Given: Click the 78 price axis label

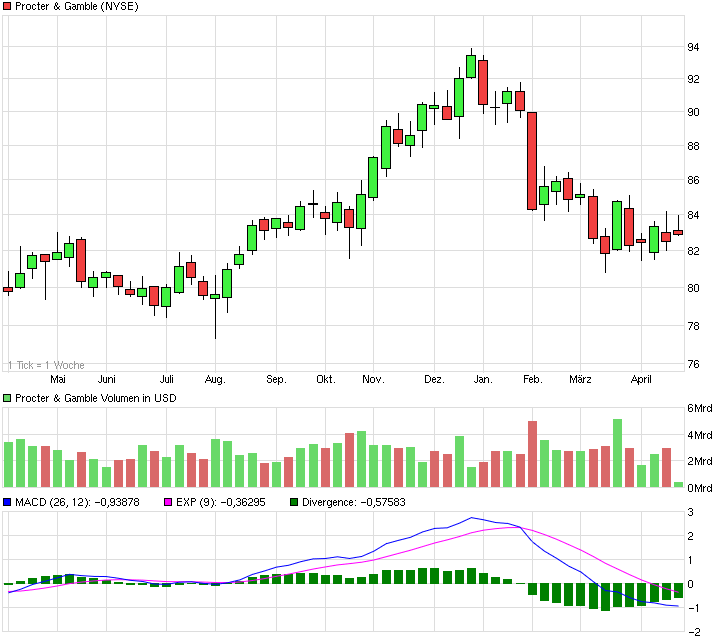Looking at the screenshot, I should tap(693, 326).
